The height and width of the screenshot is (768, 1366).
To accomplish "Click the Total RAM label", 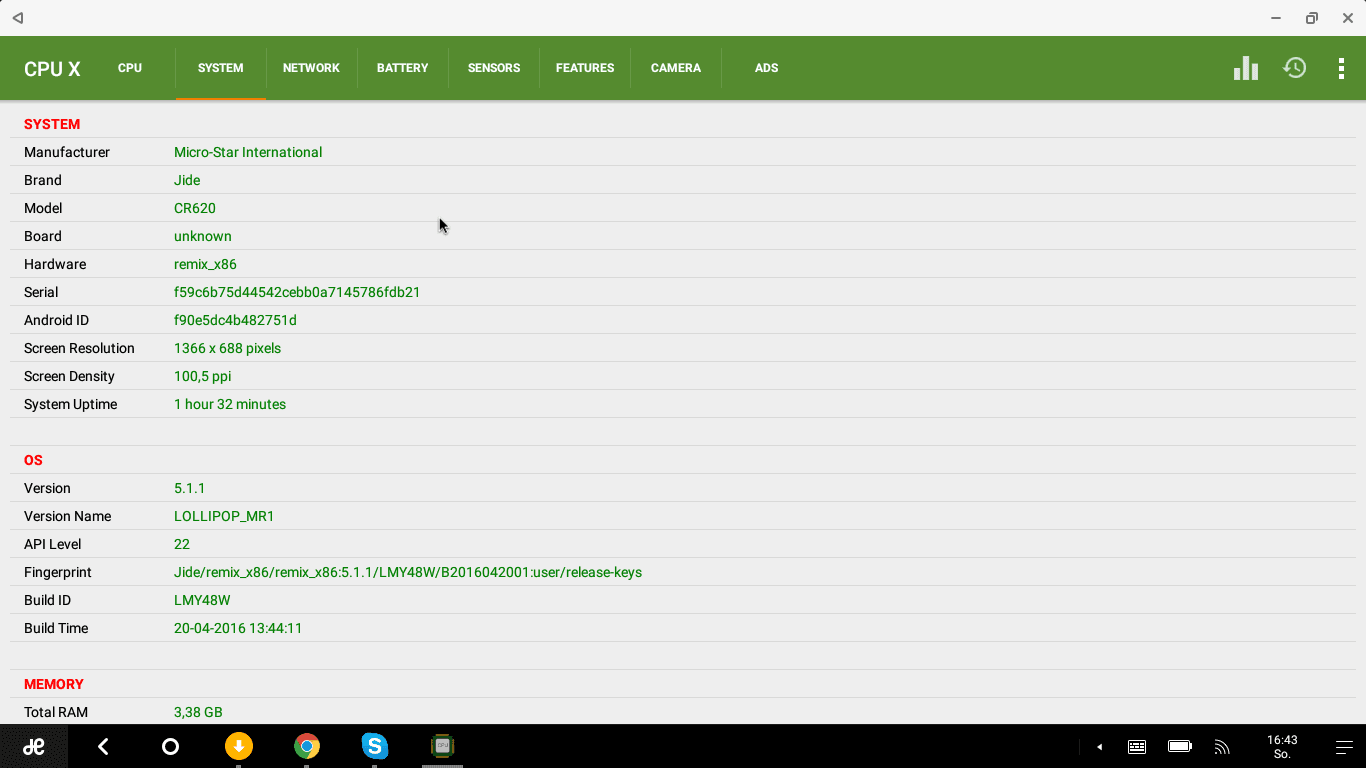I will (x=56, y=712).
